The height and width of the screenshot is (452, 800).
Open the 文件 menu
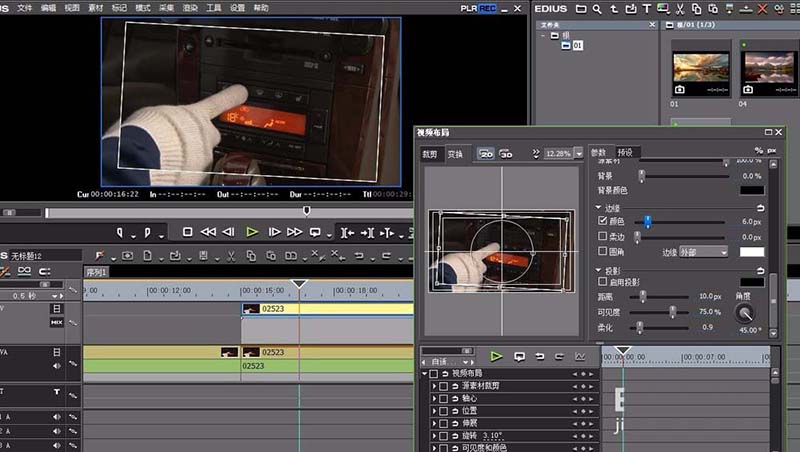click(x=24, y=7)
